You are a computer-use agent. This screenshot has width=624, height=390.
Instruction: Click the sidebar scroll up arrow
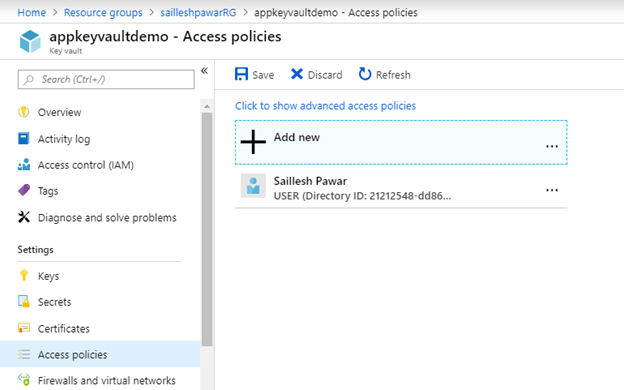pyautogui.click(x=207, y=106)
